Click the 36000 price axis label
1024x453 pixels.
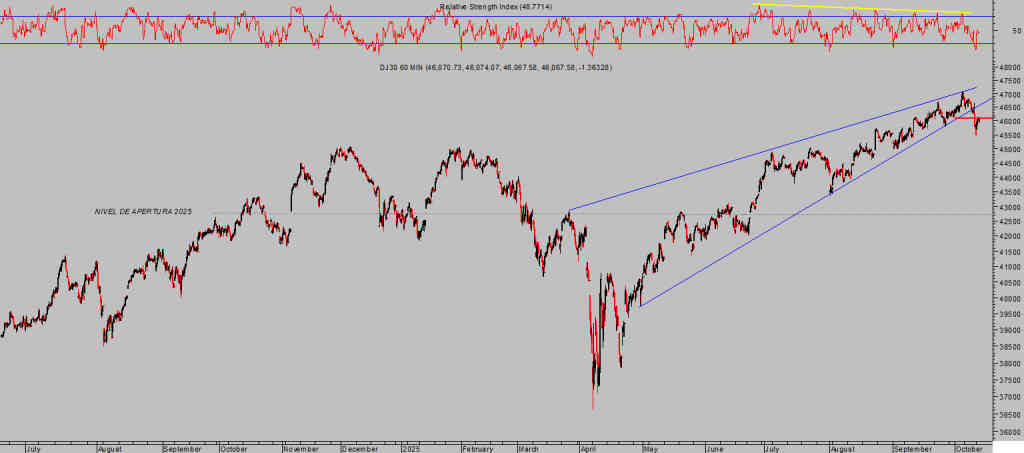(x=1010, y=433)
